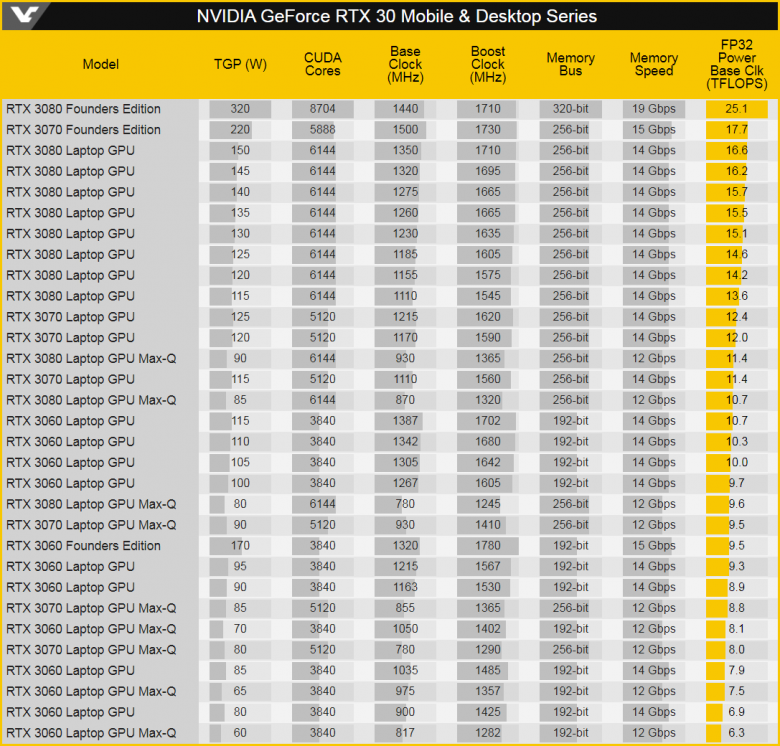Click the '15 Gbps' cell in the RTX 3060 Founders Edition row

point(654,546)
